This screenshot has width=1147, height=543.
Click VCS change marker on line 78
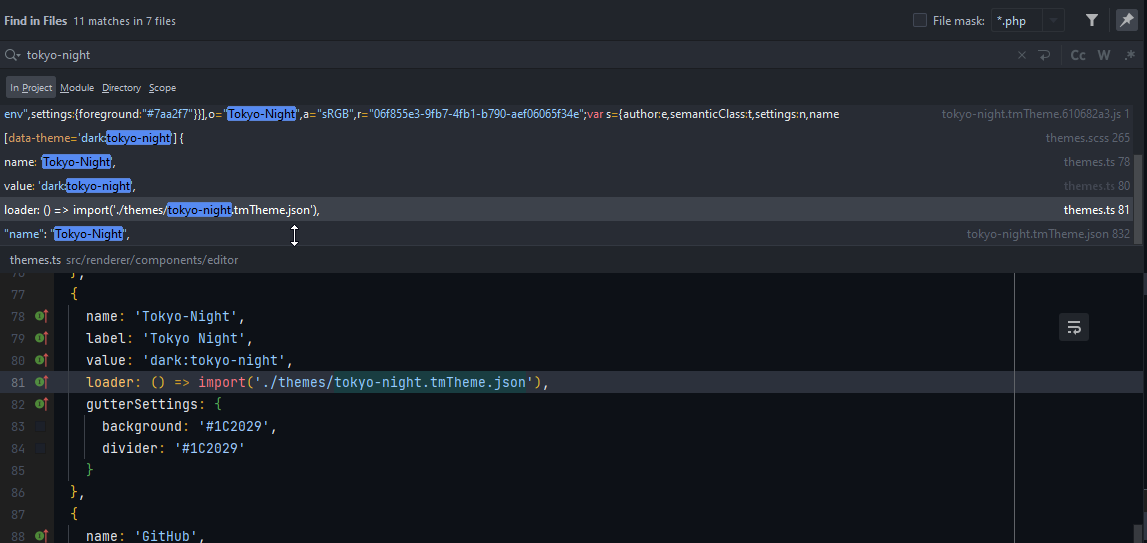[x=41, y=317]
